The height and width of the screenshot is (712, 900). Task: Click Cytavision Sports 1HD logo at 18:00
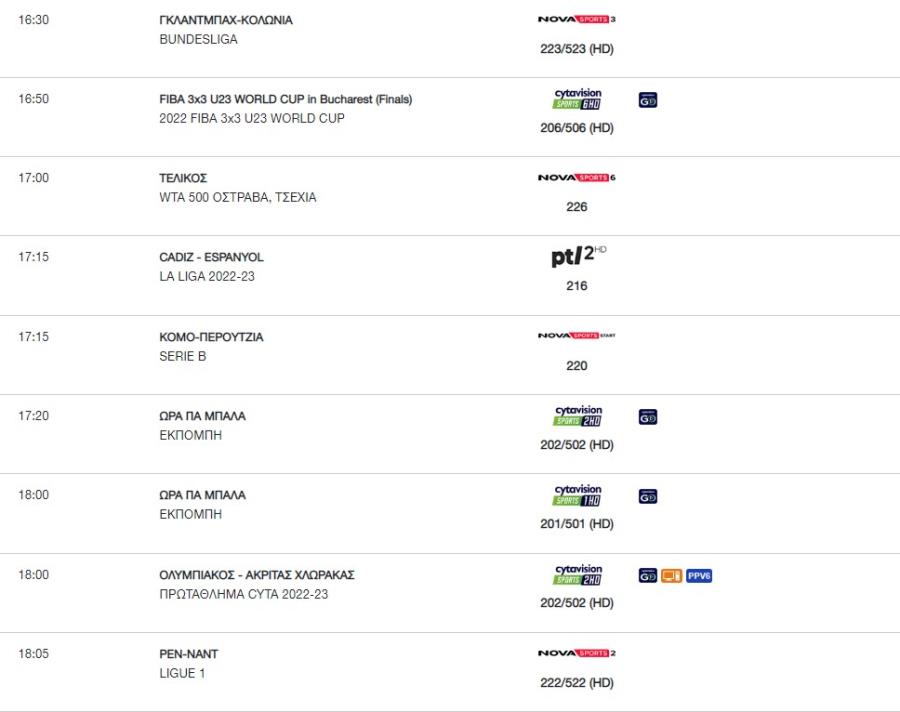pyautogui.click(x=577, y=495)
